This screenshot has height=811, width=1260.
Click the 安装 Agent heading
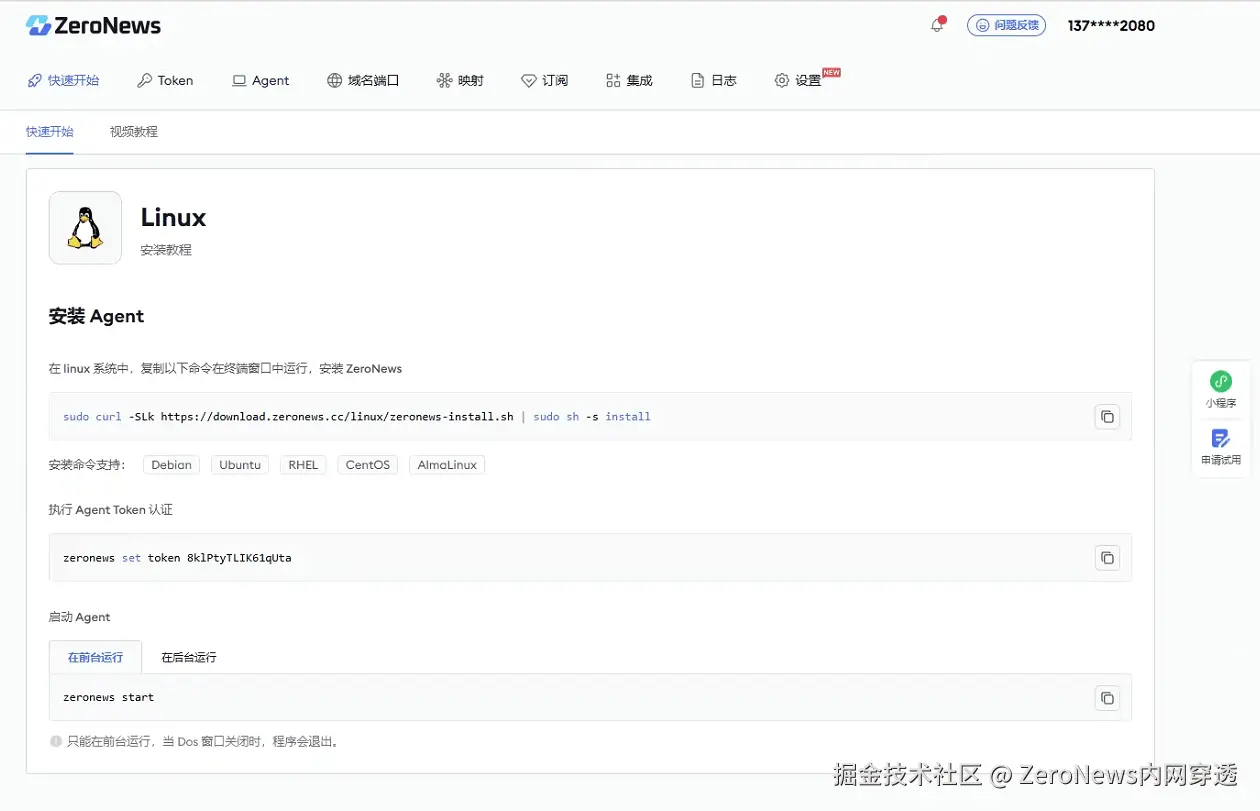96,316
